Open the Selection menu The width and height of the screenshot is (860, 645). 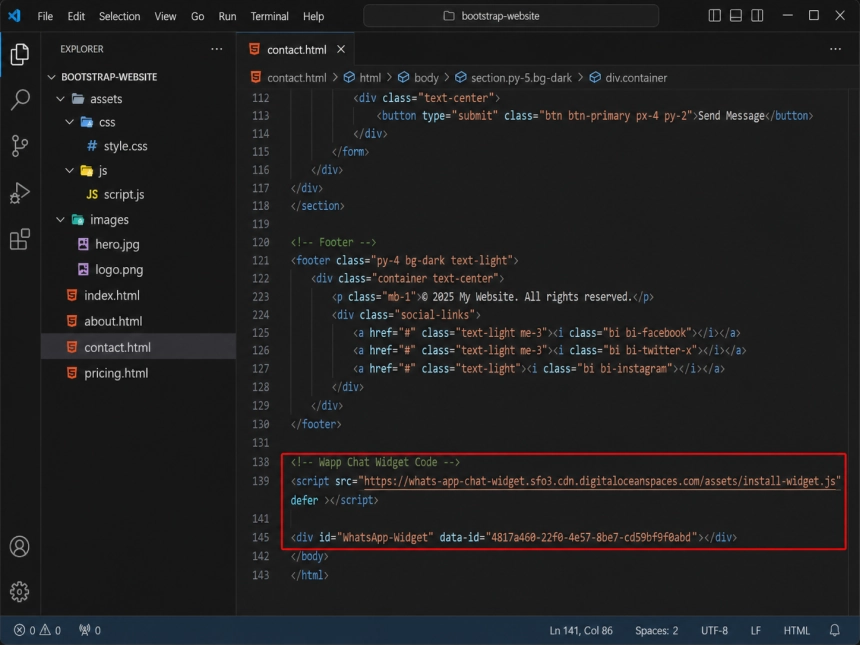[x=119, y=16]
